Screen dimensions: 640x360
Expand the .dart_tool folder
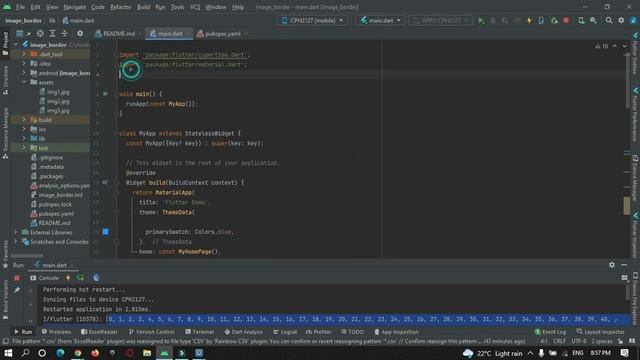pos(24,54)
